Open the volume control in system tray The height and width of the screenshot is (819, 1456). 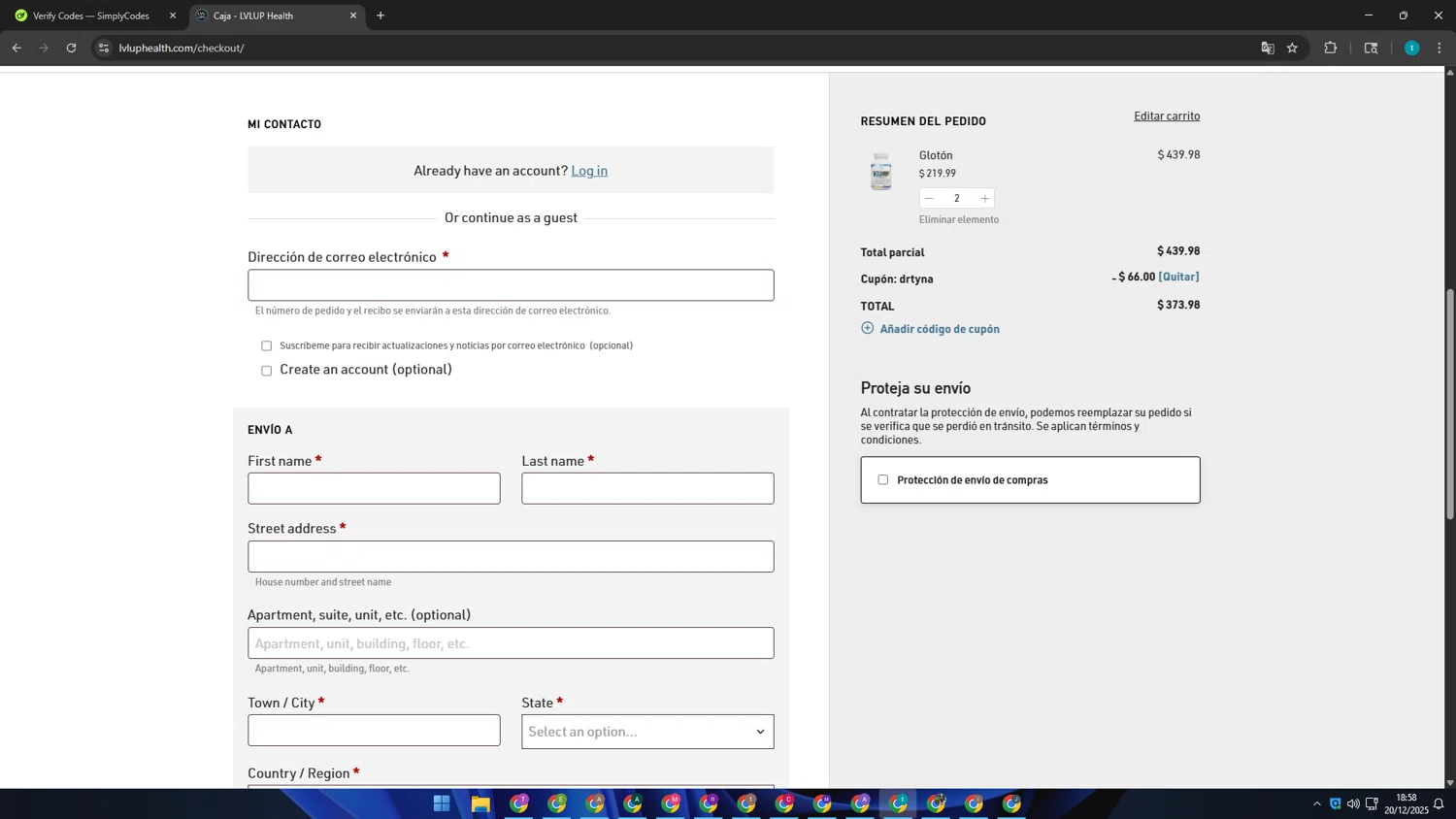1353,803
